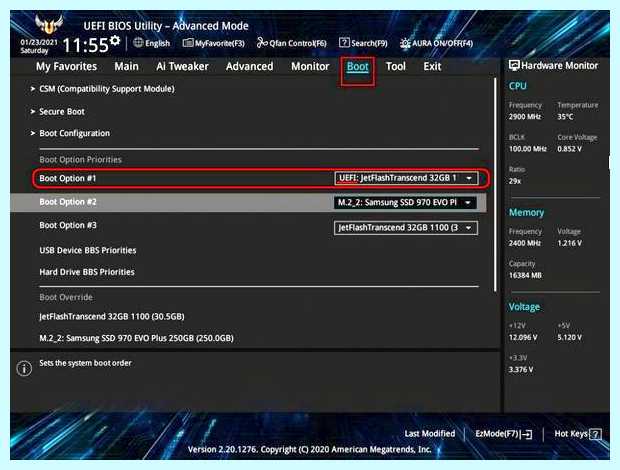The image size is (620, 470).
Task: Switch to the Main tab
Action: pyautogui.click(x=127, y=66)
